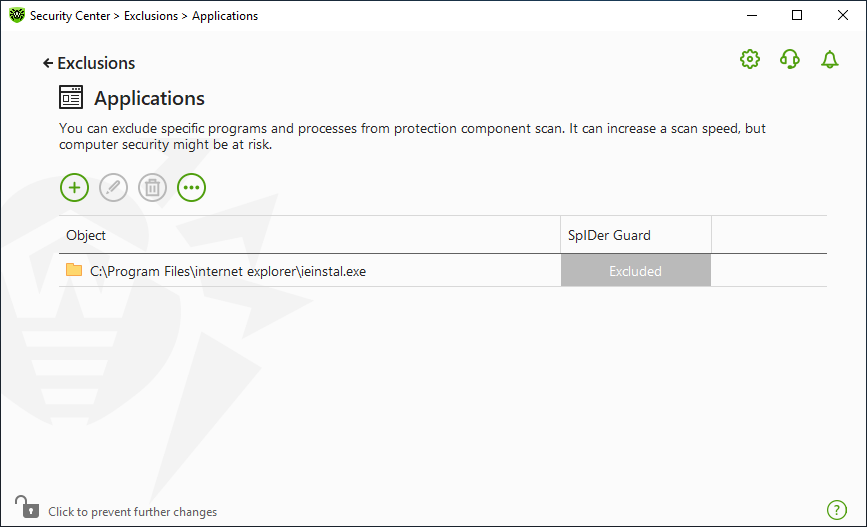Click the Applications window icon beside heading
867x527 pixels.
point(71,97)
